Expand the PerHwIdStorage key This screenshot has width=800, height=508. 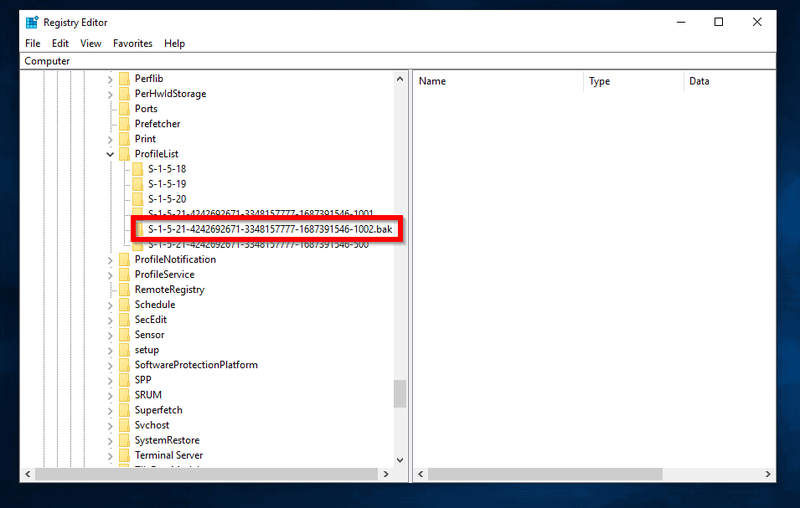pyautogui.click(x=110, y=94)
